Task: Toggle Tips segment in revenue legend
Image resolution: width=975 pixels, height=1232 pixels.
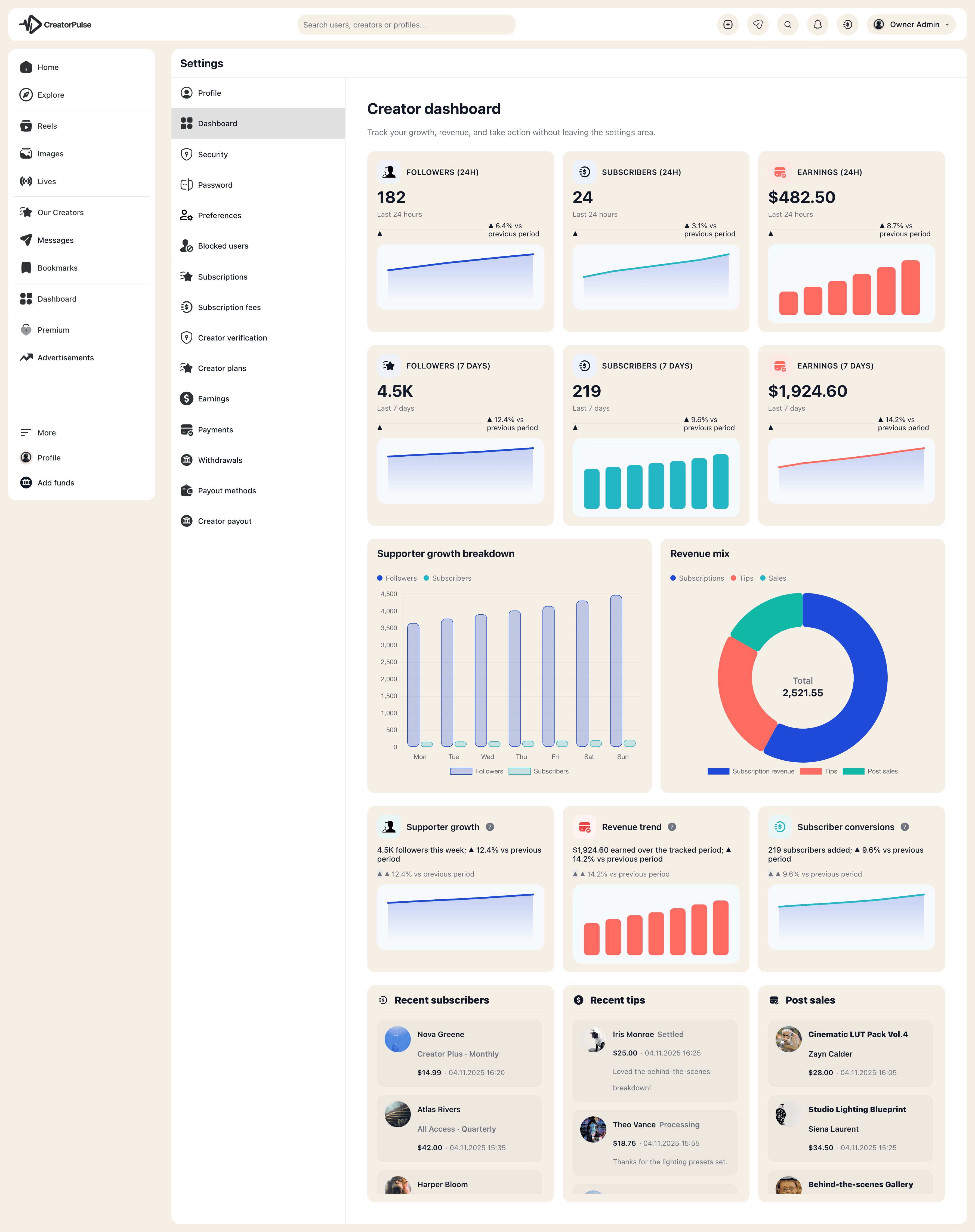Action: click(x=818, y=771)
